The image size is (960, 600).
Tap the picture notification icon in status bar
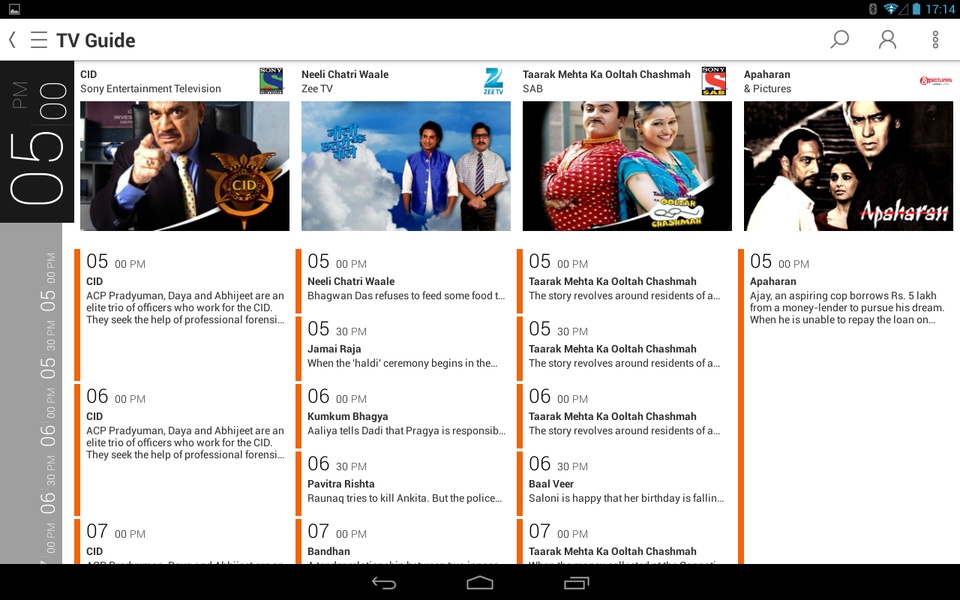(x=14, y=9)
